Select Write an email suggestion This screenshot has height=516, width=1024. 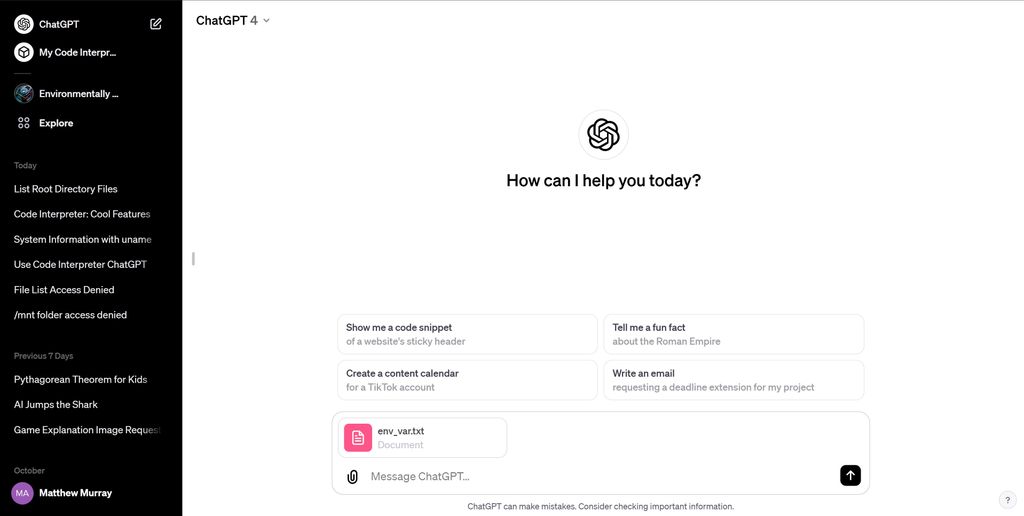coord(733,380)
